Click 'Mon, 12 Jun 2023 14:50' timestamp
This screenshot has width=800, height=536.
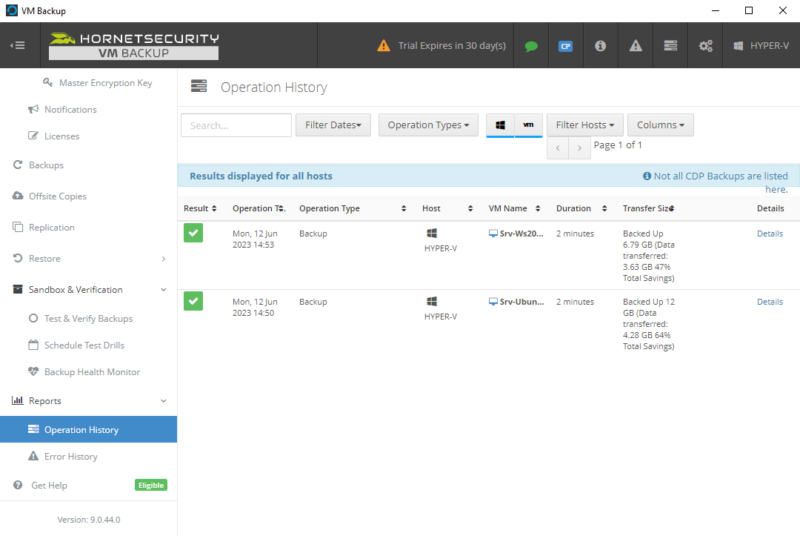[x=255, y=308]
